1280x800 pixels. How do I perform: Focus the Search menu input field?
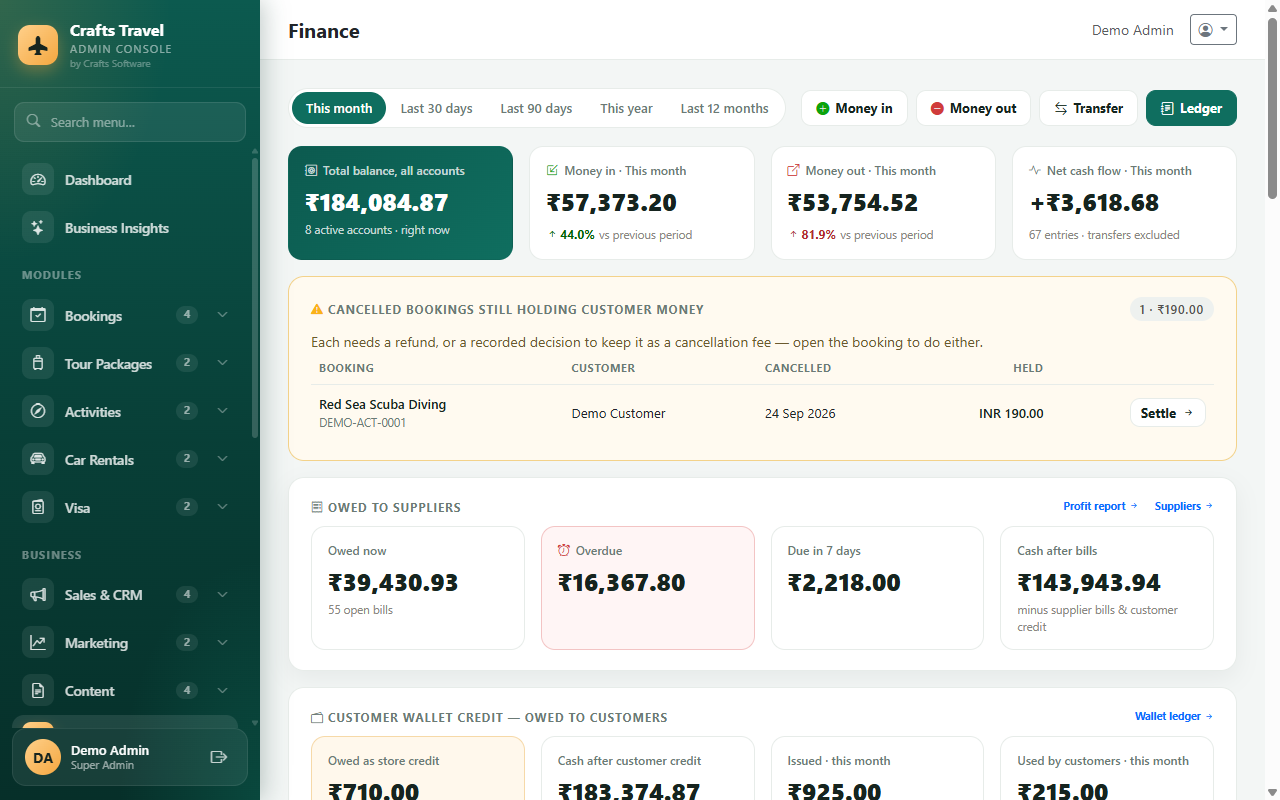click(130, 122)
